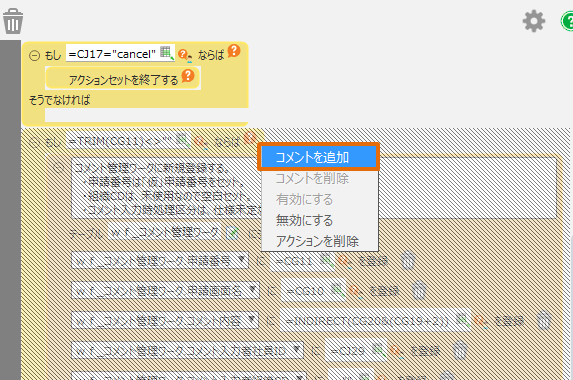This screenshot has width=573, height=380.
Task: Open cell picker beside =TRIM(CG11)<>""
Action: coord(182,140)
